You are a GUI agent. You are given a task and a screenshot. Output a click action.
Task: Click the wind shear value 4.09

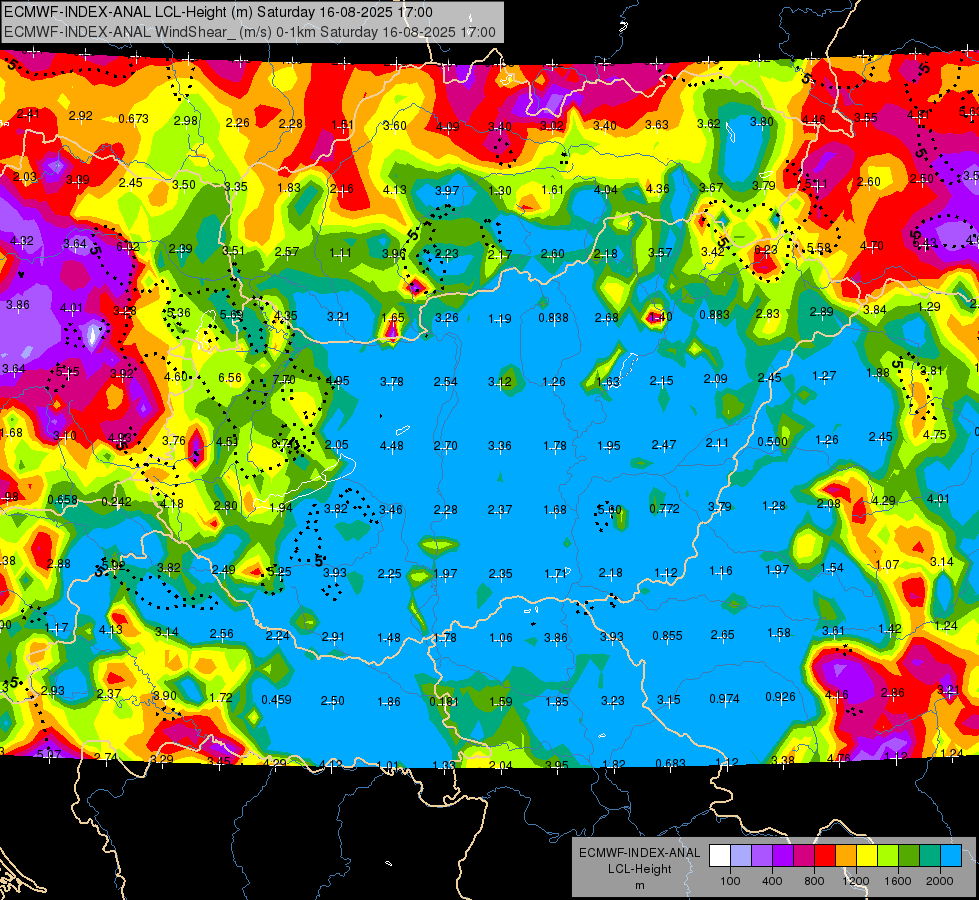tap(448, 127)
